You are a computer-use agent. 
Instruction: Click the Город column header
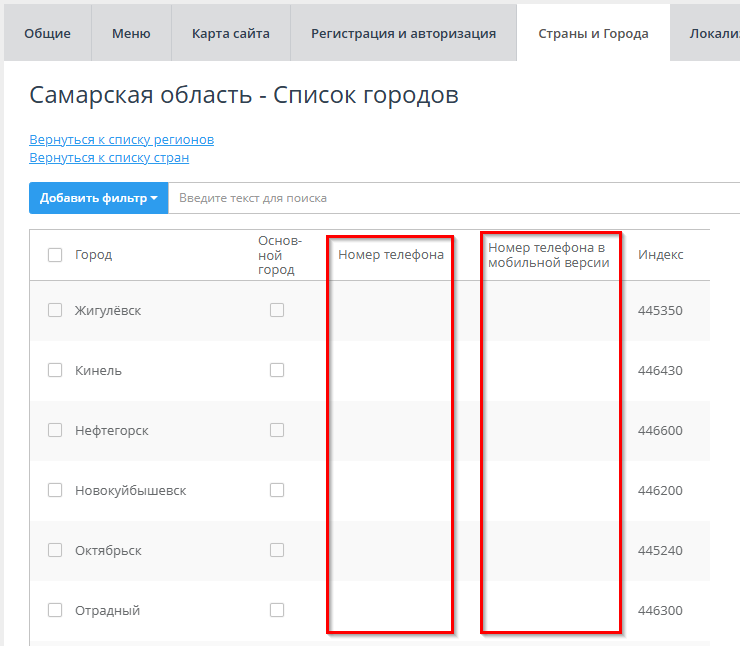pyautogui.click(x=93, y=255)
